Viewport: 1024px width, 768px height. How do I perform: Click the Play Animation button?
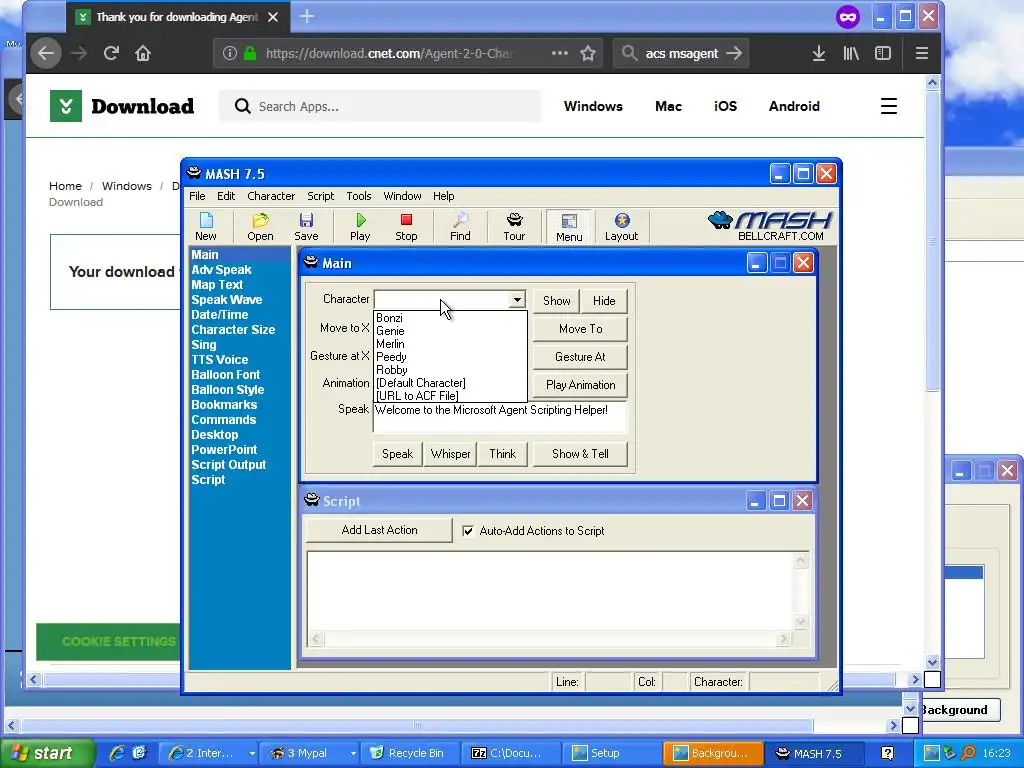click(x=581, y=385)
